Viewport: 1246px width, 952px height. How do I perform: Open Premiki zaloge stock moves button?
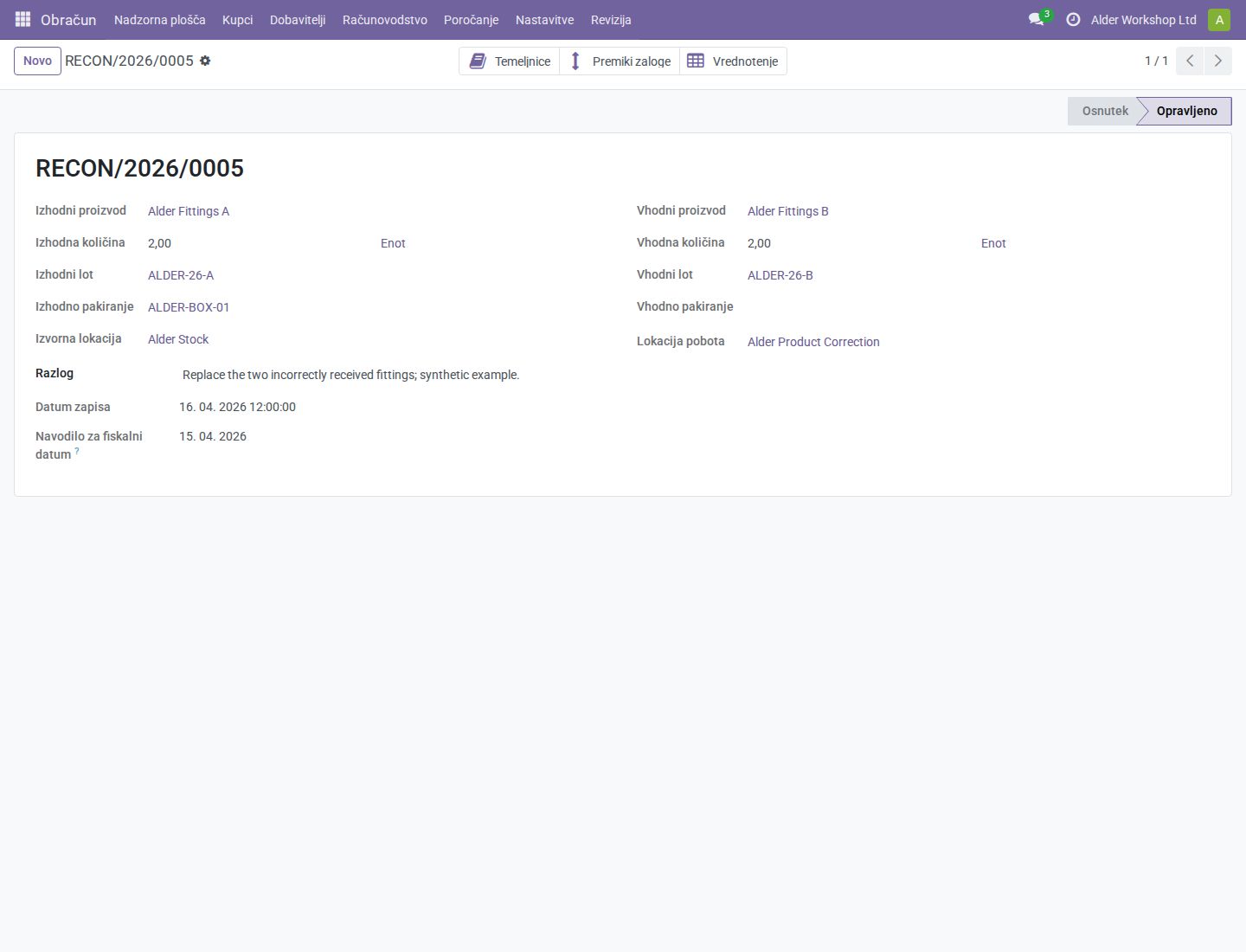pyautogui.click(x=620, y=61)
